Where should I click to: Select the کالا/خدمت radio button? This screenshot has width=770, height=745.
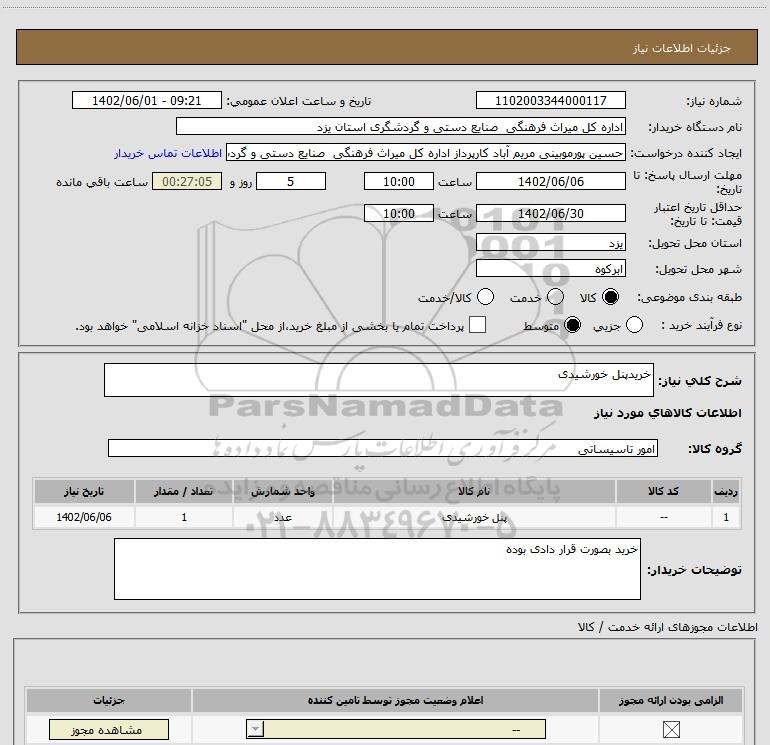[486, 297]
